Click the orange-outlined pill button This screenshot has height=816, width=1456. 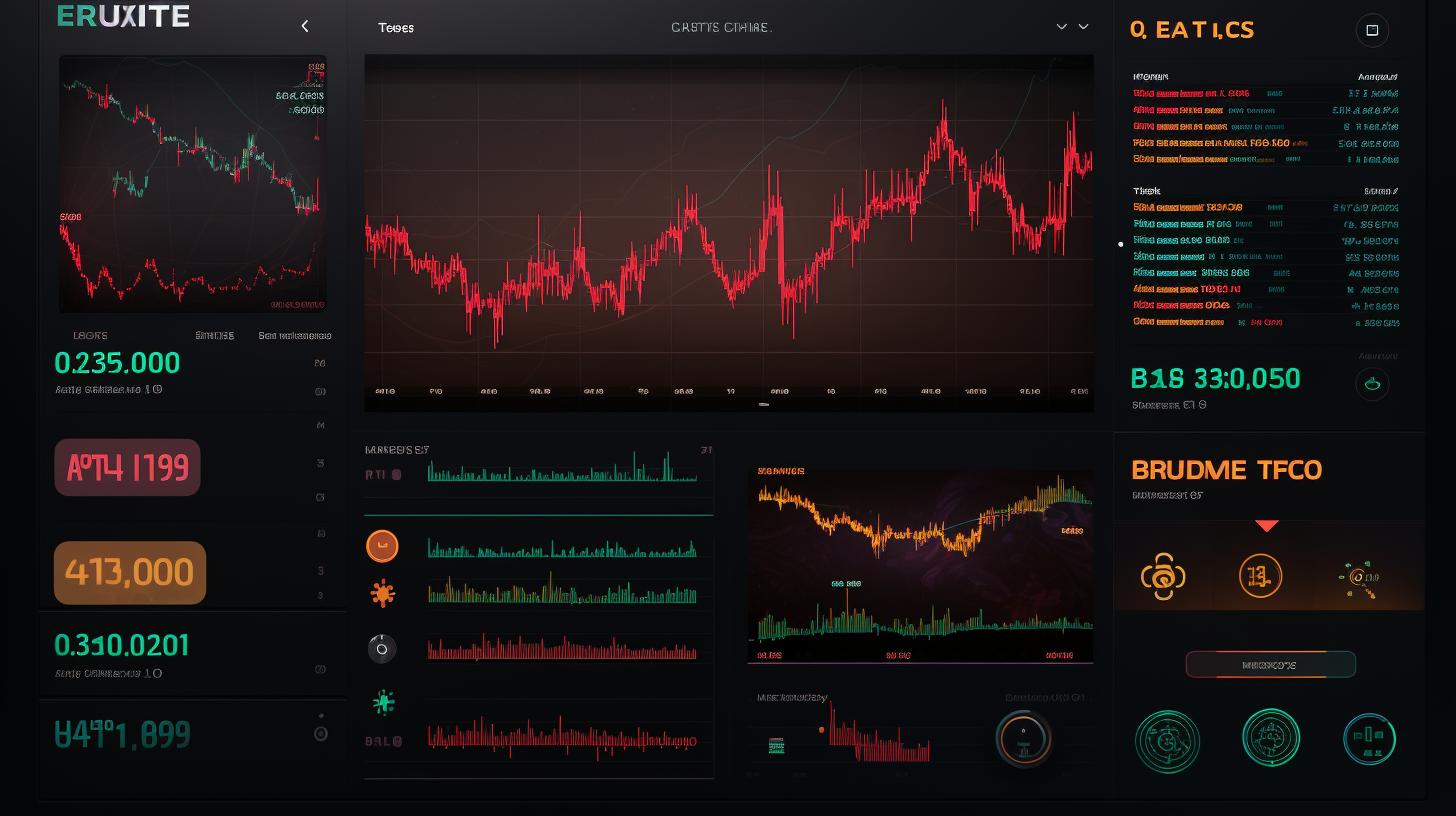pyautogui.click(x=1270, y=664)
